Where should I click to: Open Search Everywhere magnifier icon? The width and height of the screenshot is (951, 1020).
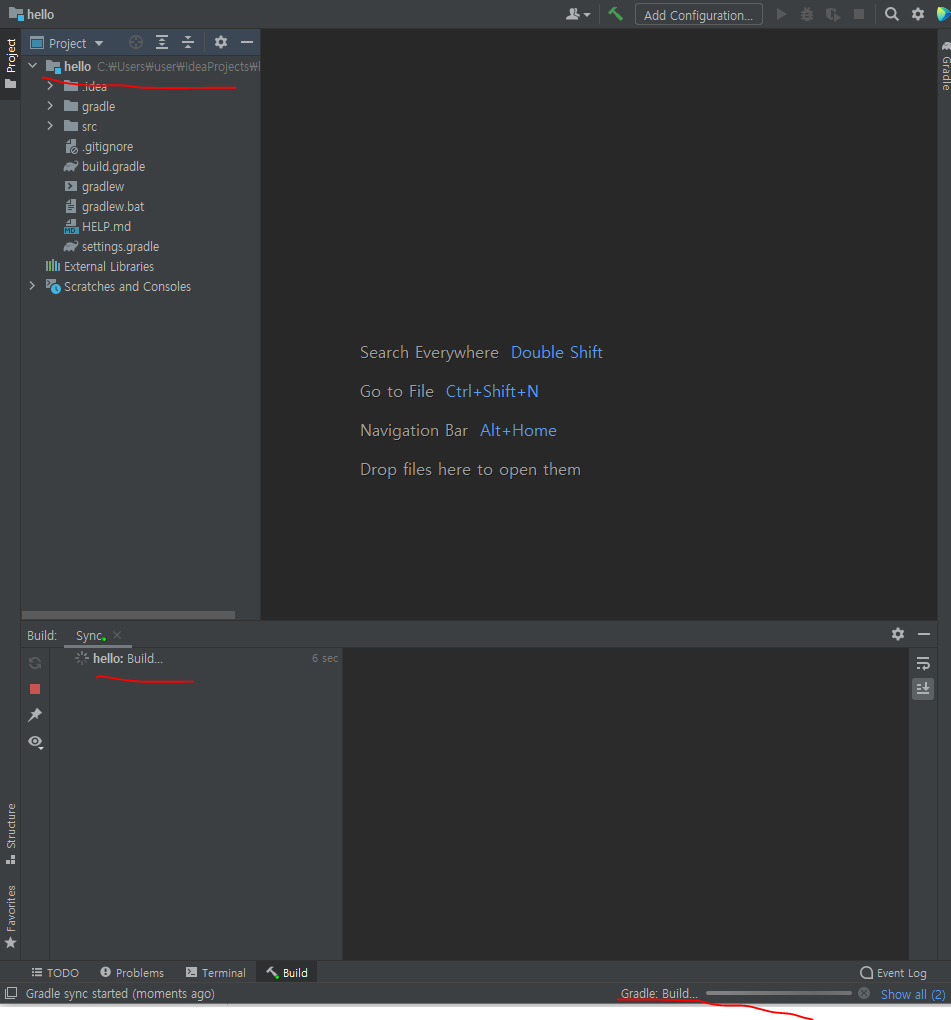[892, 14]
